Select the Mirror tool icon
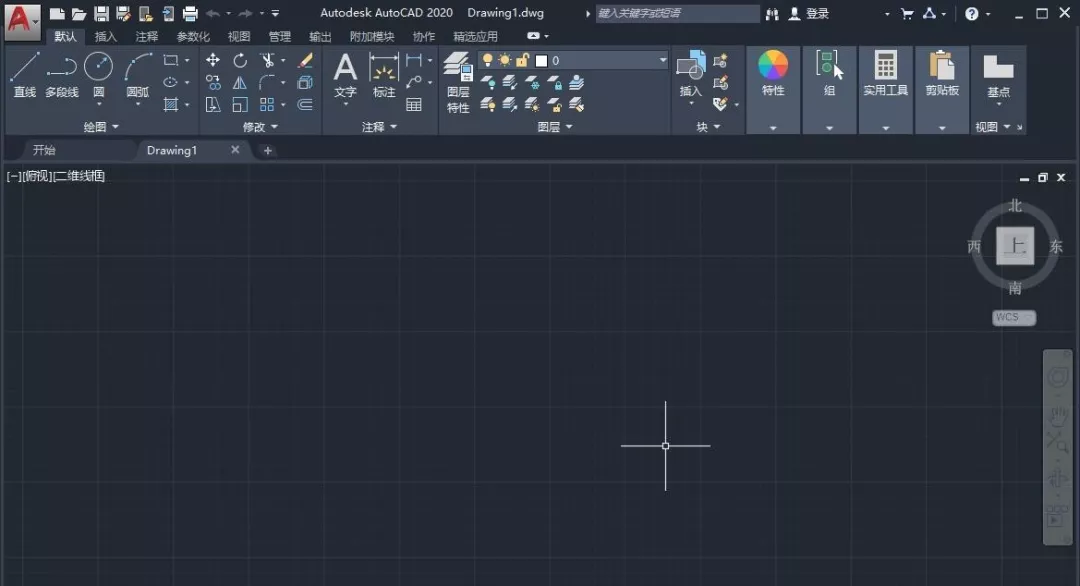Viewport: 1080px width, 586px height. pos(240,83)
